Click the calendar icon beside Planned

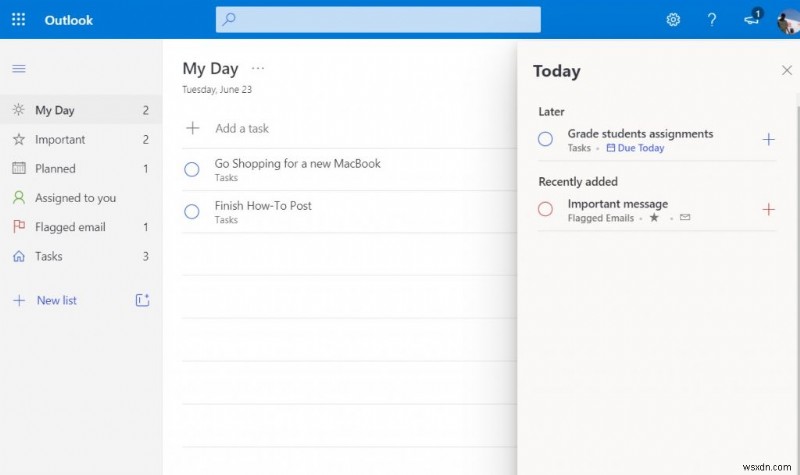click(19, 168)
